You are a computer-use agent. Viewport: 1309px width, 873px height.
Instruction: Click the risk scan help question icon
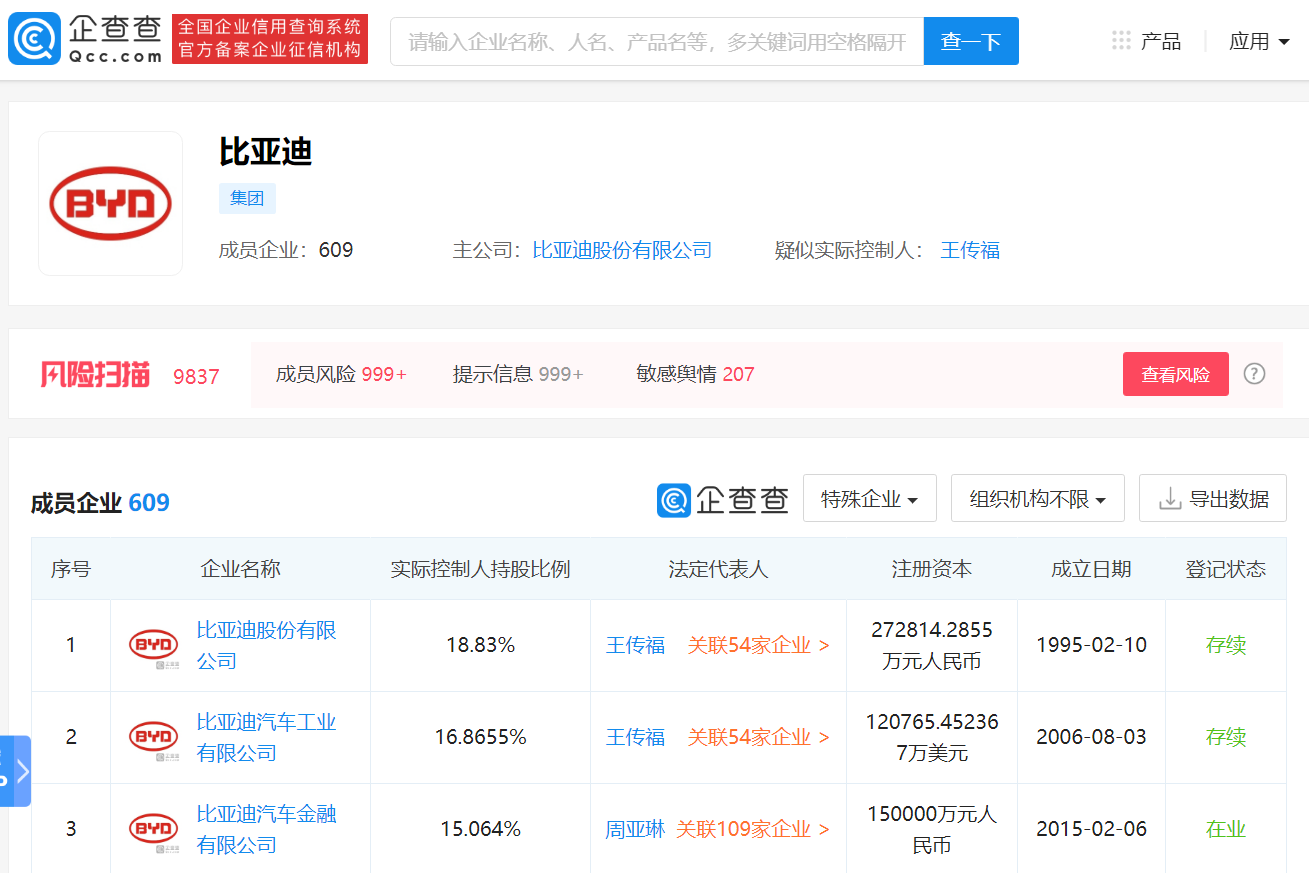pos(1254,374)
